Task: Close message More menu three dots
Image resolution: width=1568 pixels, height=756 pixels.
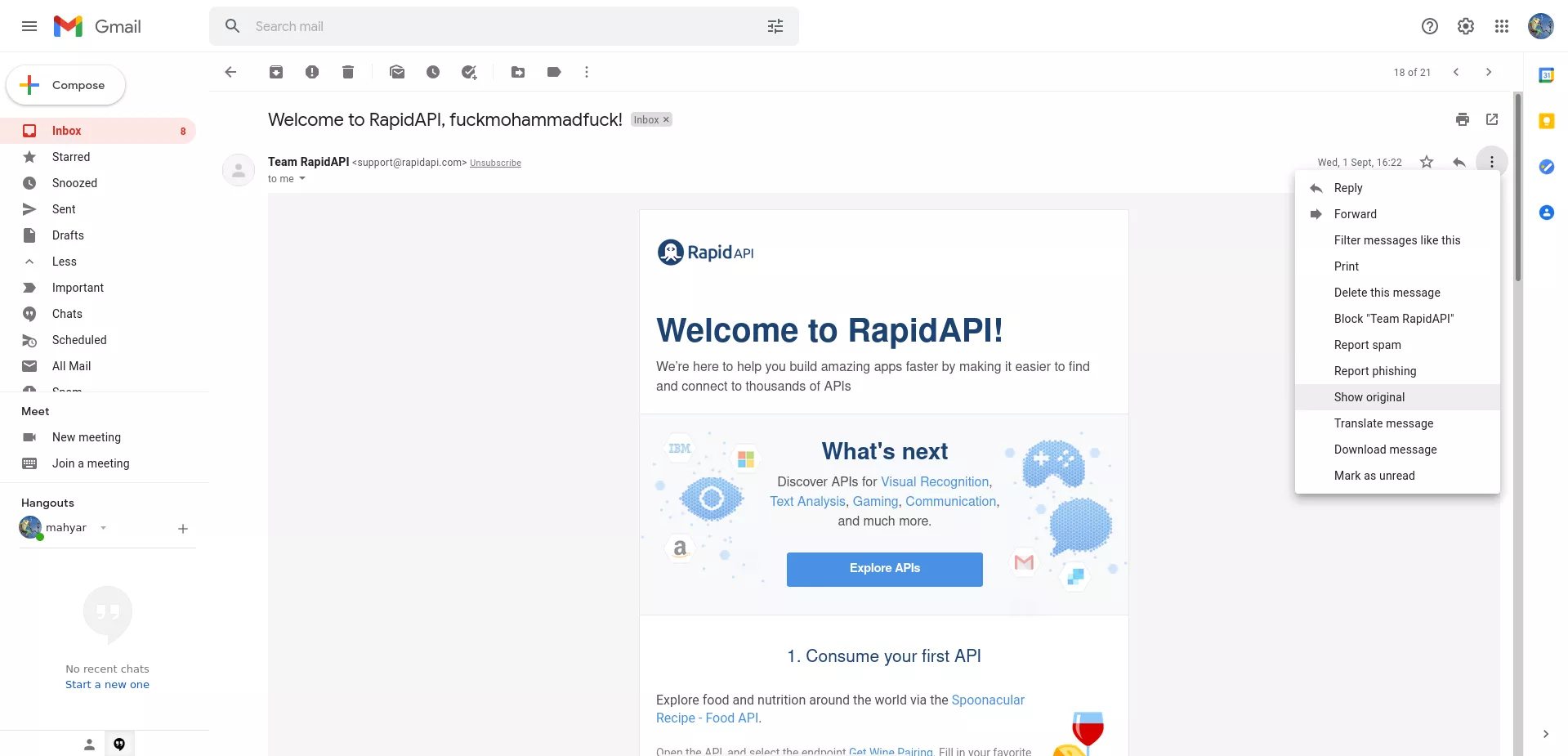Action: (1492, 162)
